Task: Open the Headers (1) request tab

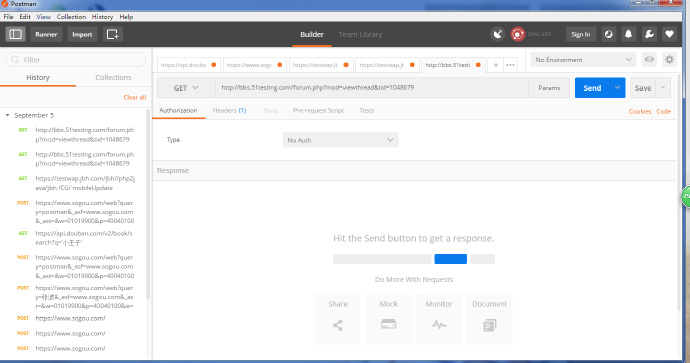Action: [229, 110]
